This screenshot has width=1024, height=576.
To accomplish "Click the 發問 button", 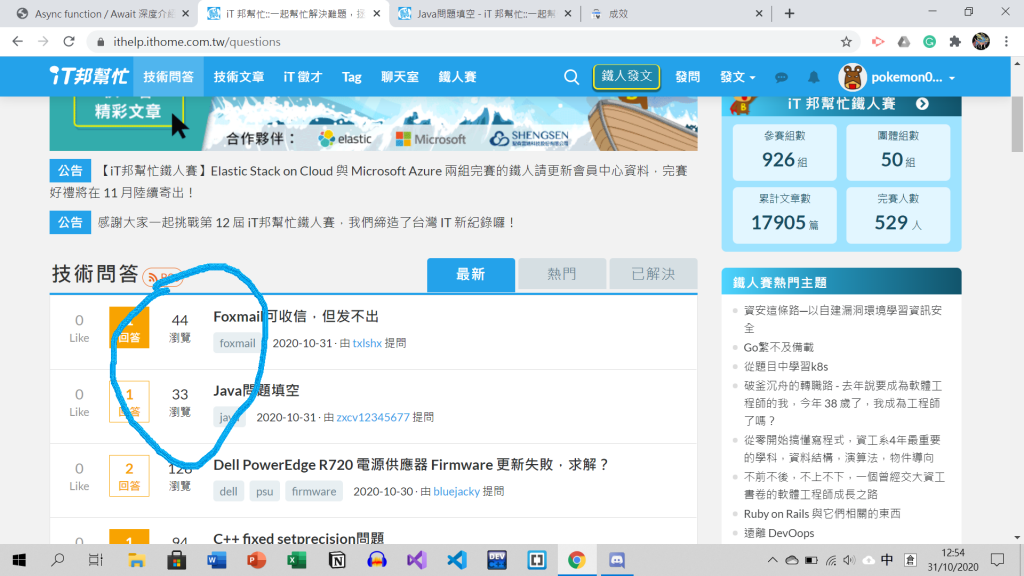I will coord(688,77).
